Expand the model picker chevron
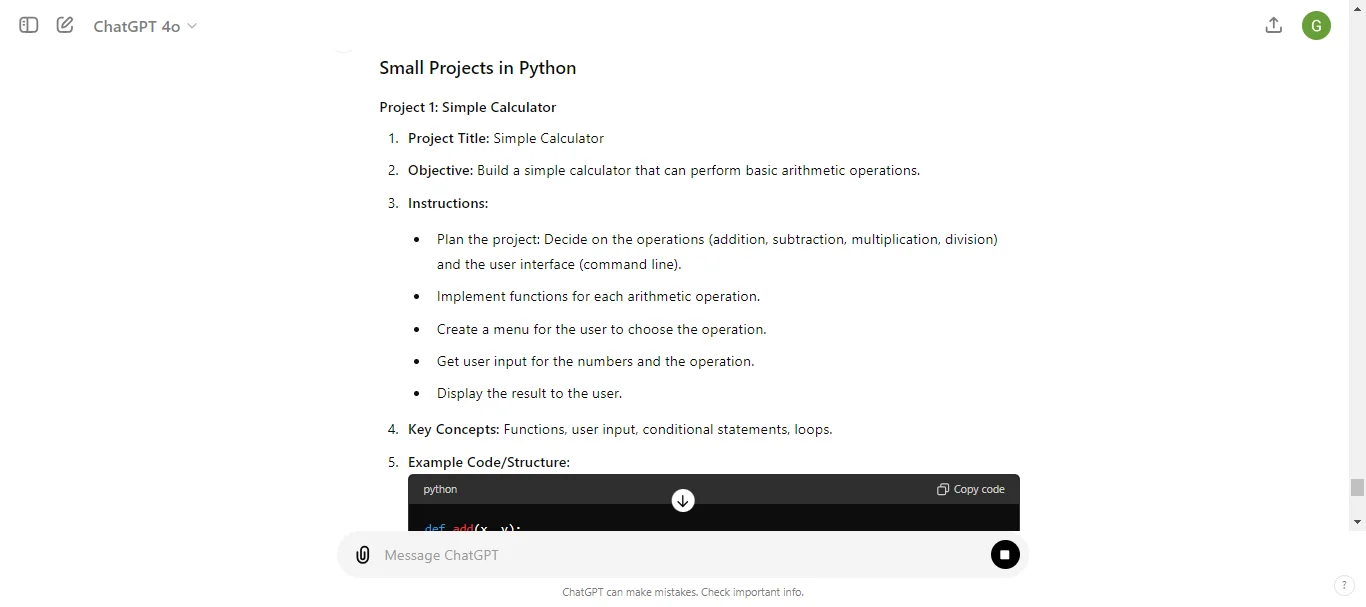The image size is (1366, 607). click(x=191, y=26)
